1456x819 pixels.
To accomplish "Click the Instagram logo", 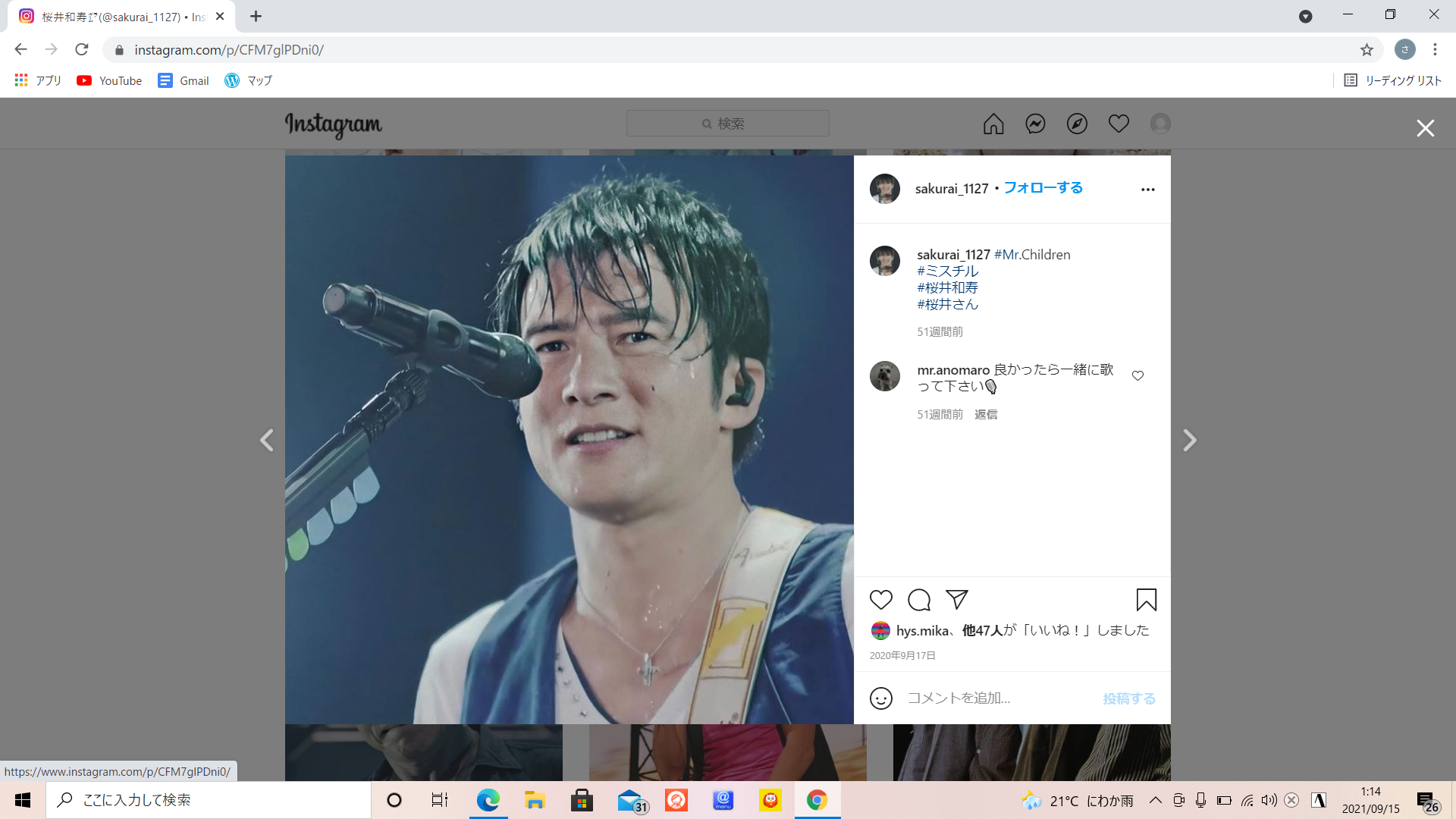I will pyautogui.click(x=334, y=124).
